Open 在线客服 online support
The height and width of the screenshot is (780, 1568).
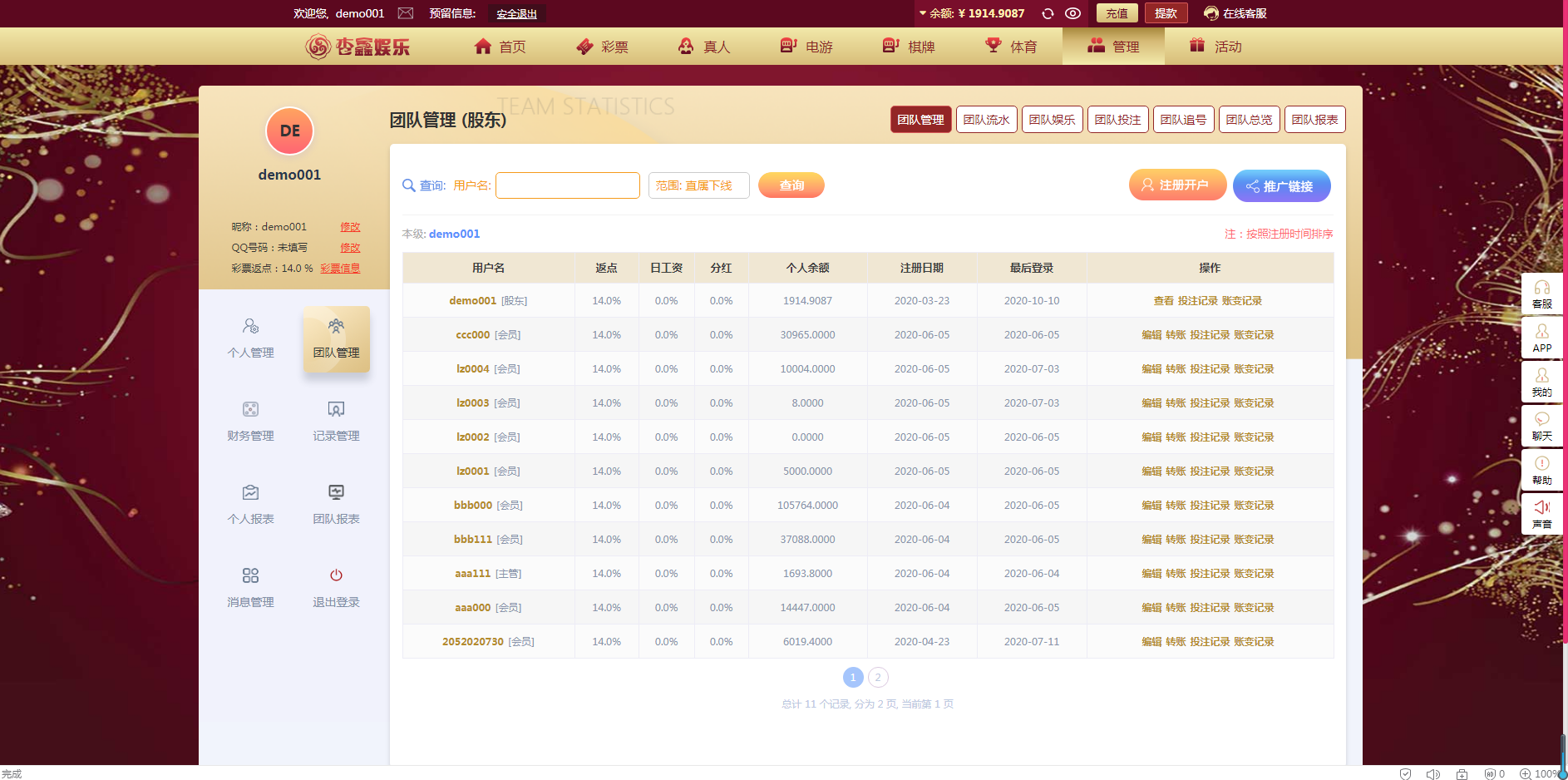[1235, 13]
